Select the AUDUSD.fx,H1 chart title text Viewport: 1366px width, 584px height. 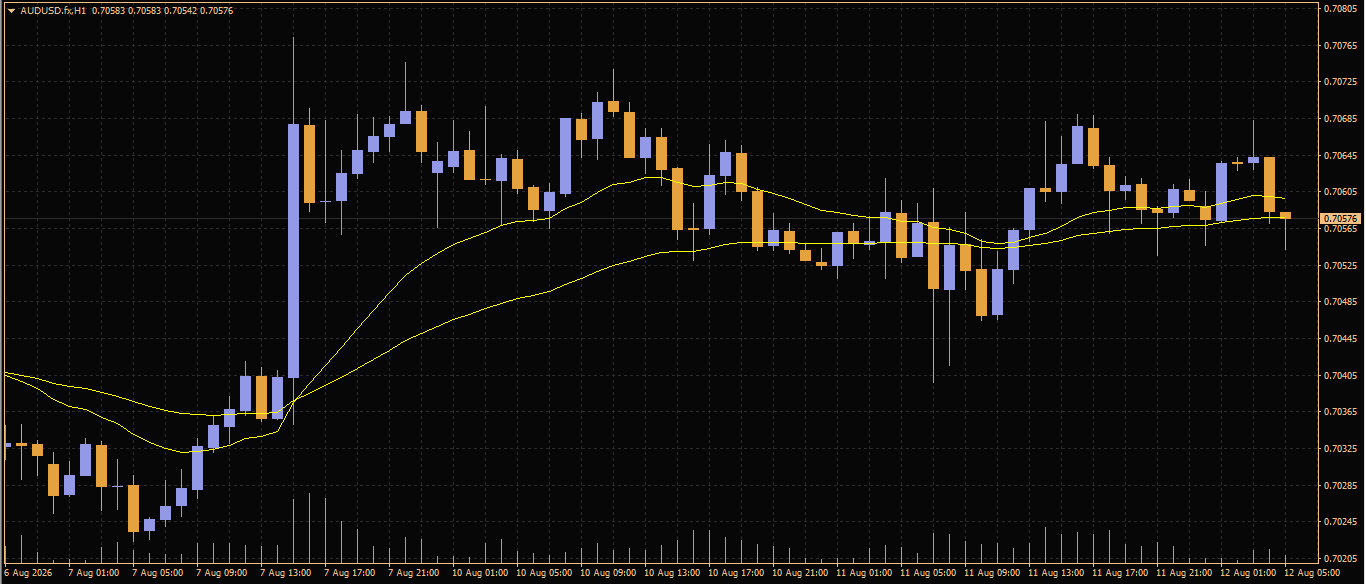pyautogui.click(x=52, y=10)
